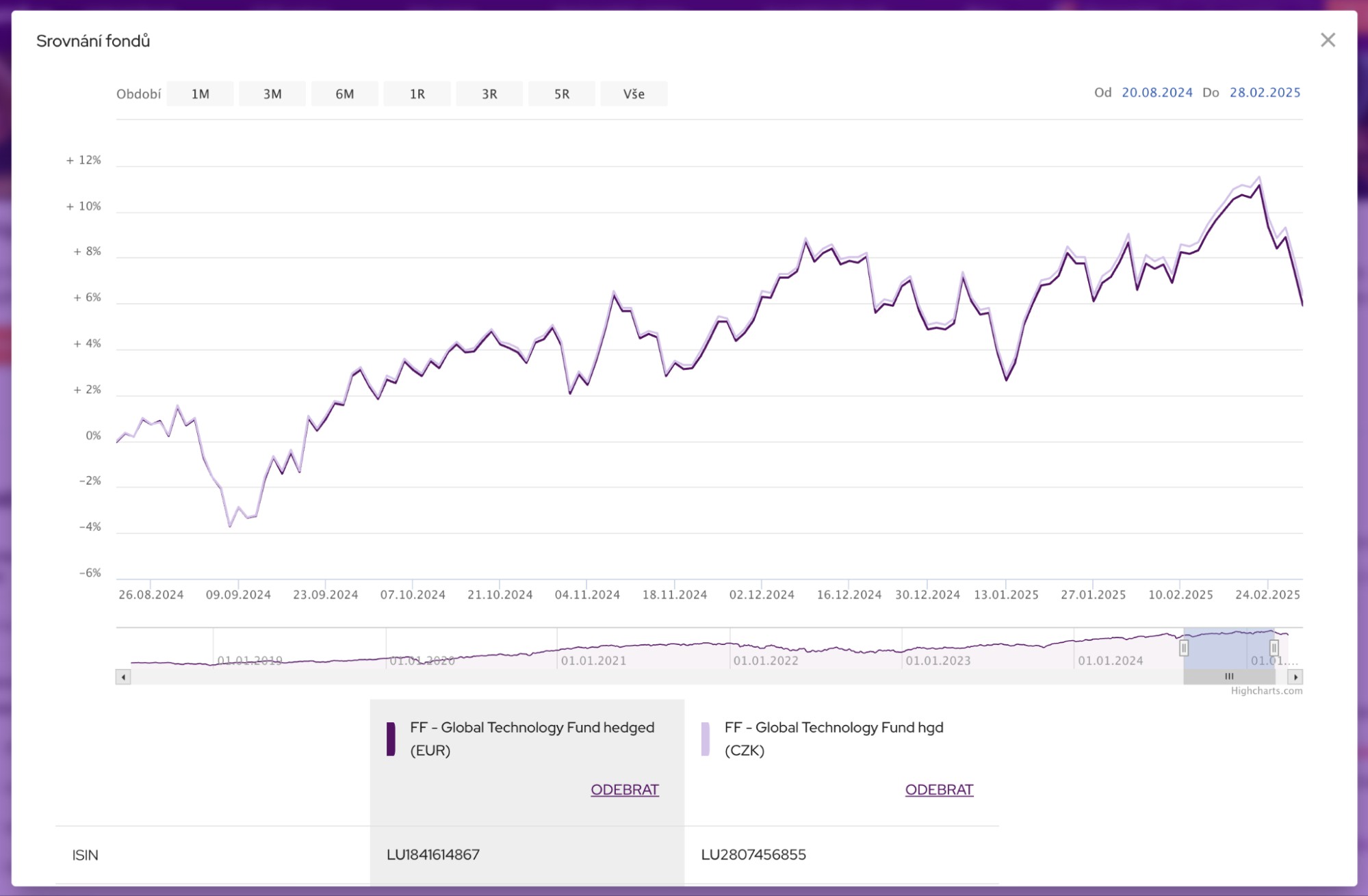Remove the EUR hedged fund via ODEBRAT
The height and width of the screenshot is (896, 1368).
[624, 789]
